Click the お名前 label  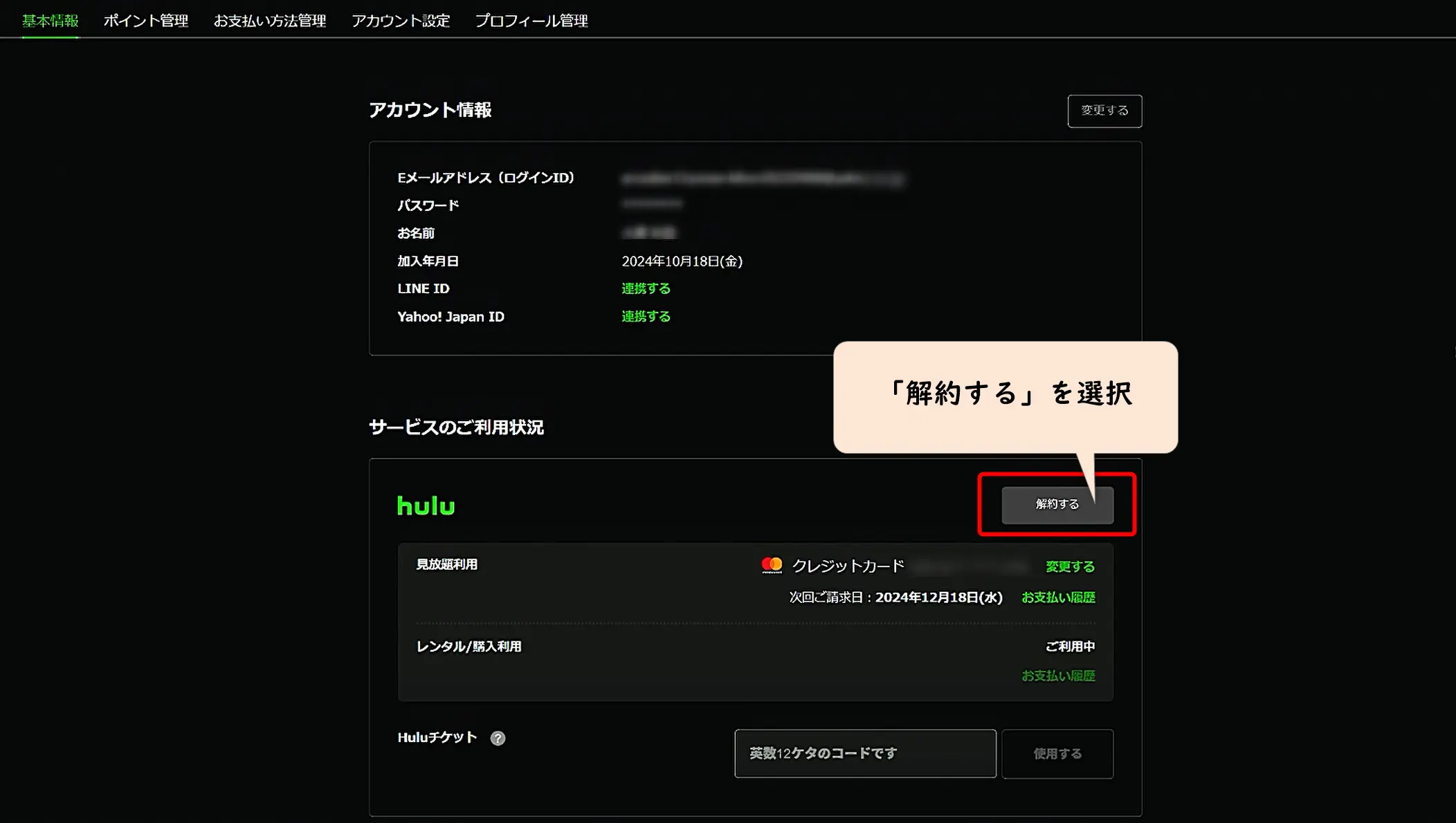416,233
